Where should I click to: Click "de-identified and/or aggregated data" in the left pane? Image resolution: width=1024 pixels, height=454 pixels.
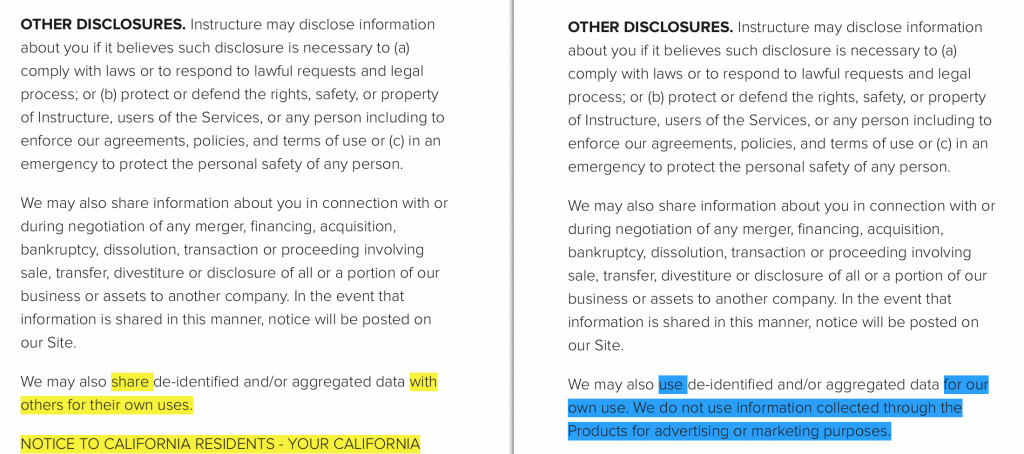[279, 381]
